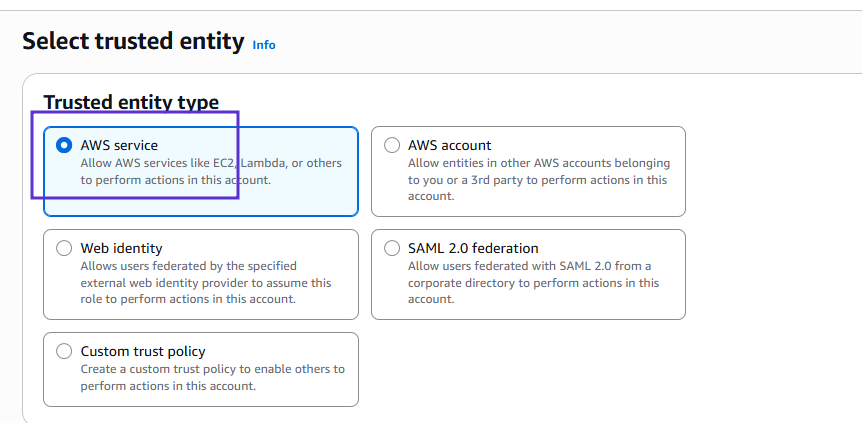
Task: Pick the Web identity radio button
Action: [64, 248]
